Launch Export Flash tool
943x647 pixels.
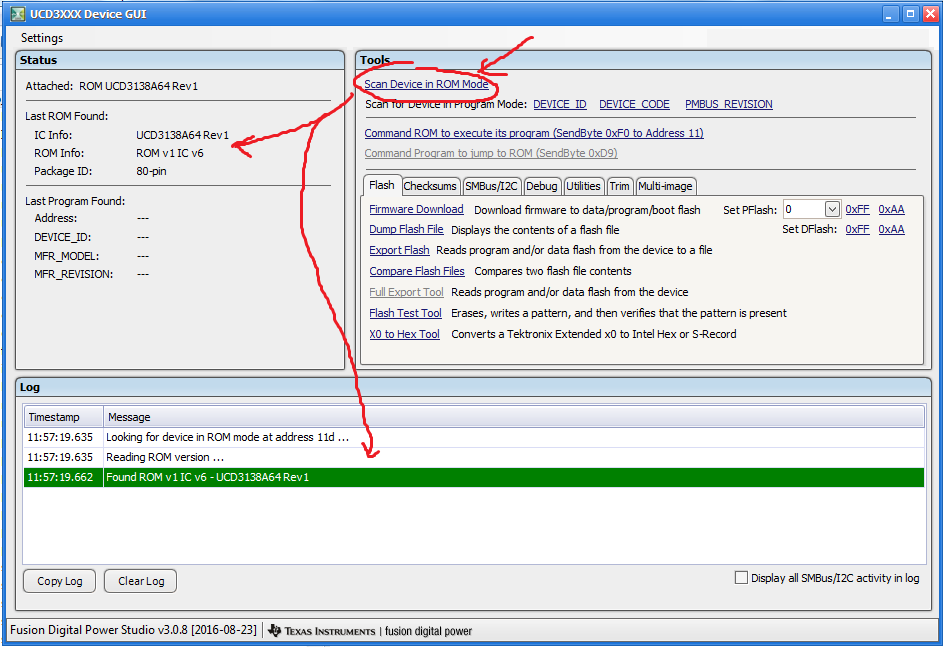[x=399, y=250]
